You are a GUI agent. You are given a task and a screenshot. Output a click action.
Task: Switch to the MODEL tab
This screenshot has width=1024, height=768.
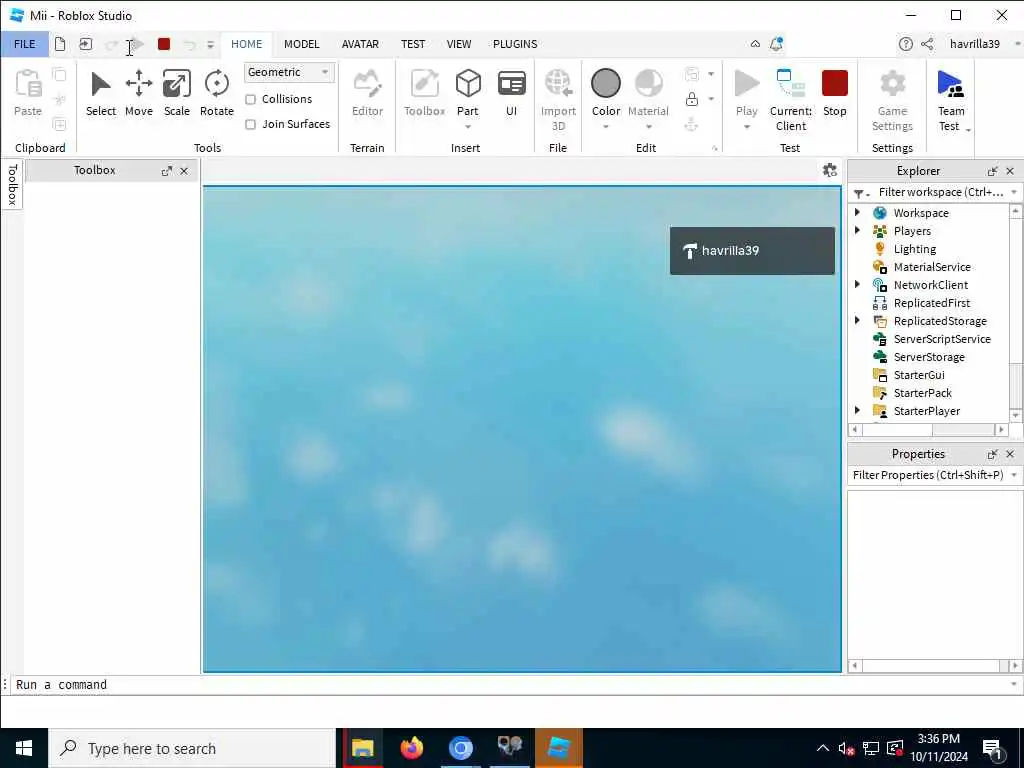301,44
